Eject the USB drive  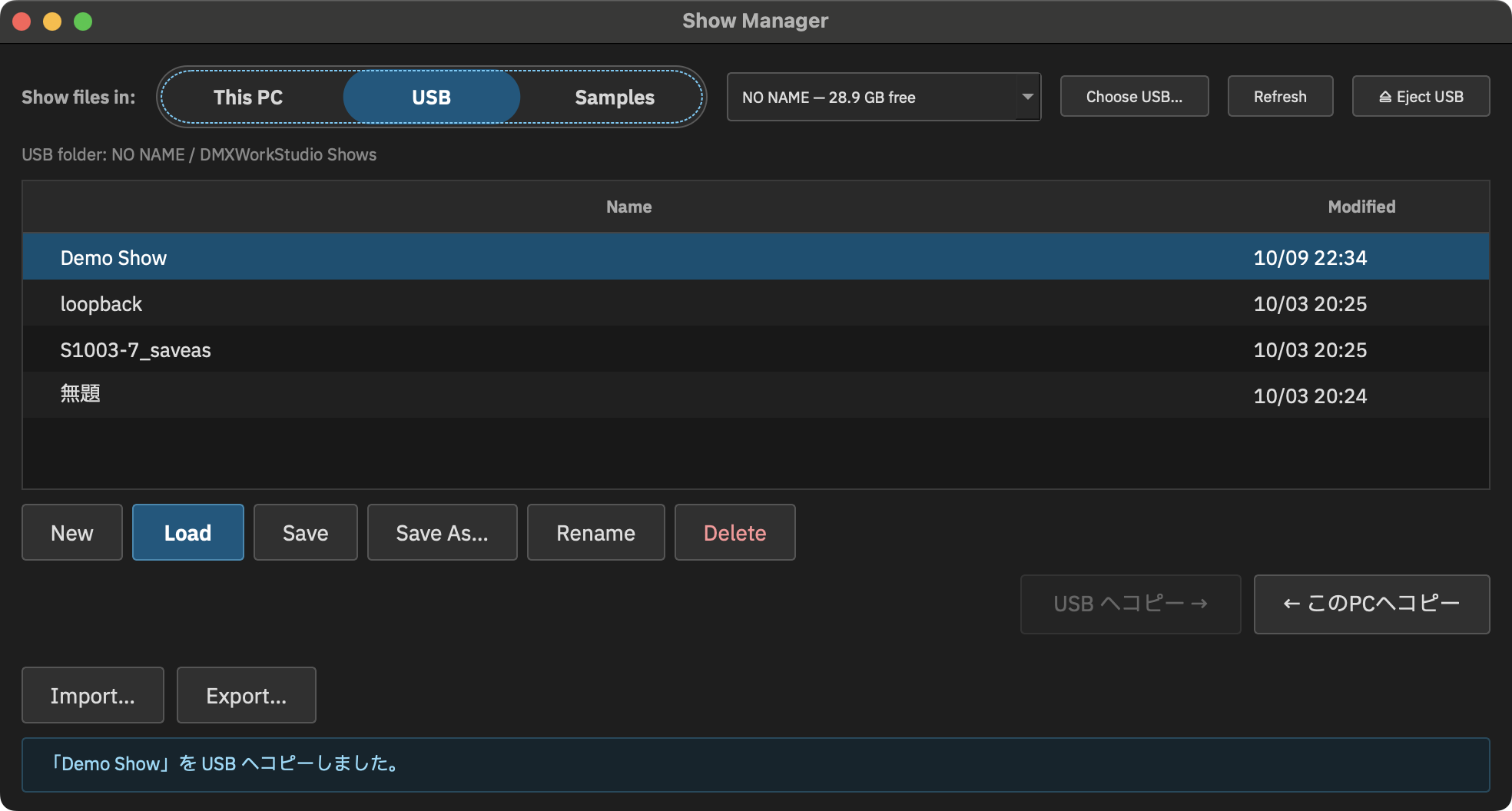point(1421,97)
